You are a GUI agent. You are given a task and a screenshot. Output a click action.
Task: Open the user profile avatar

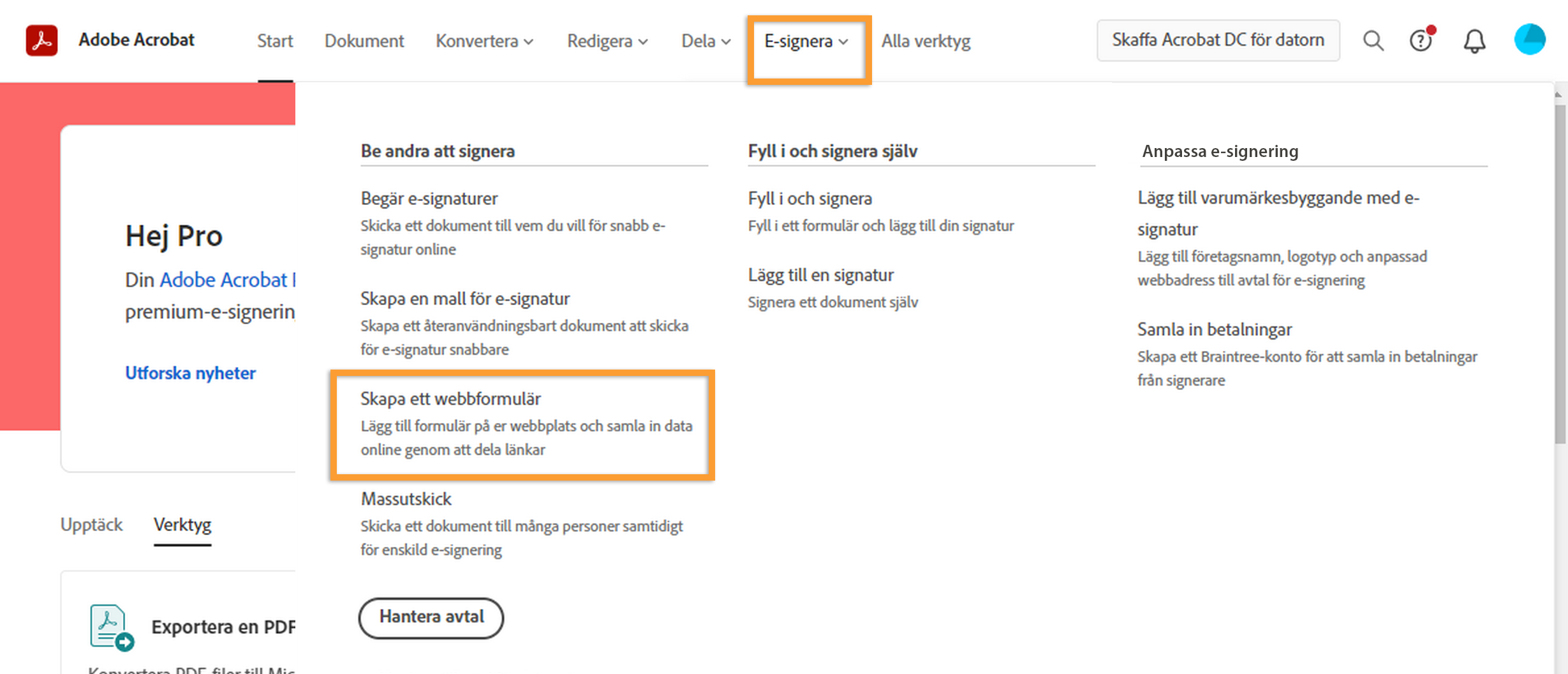(x=1529, y=40)
